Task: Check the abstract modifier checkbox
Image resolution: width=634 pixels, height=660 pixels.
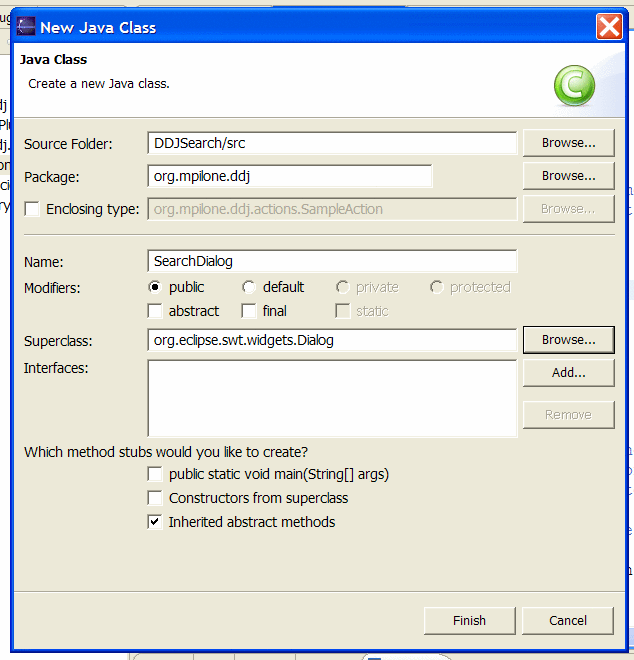Action: point(155,311)
